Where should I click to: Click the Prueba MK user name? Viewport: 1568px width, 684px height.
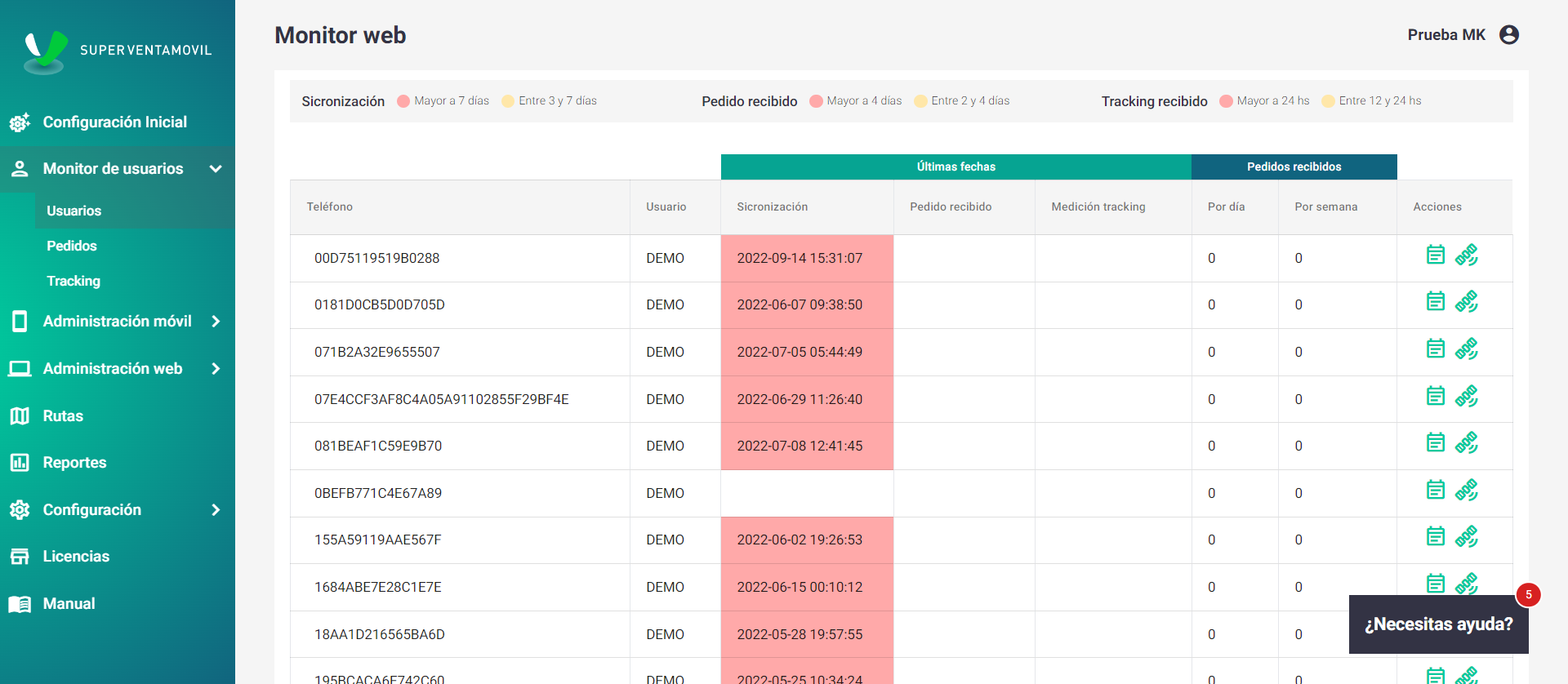pos(1446,35)
